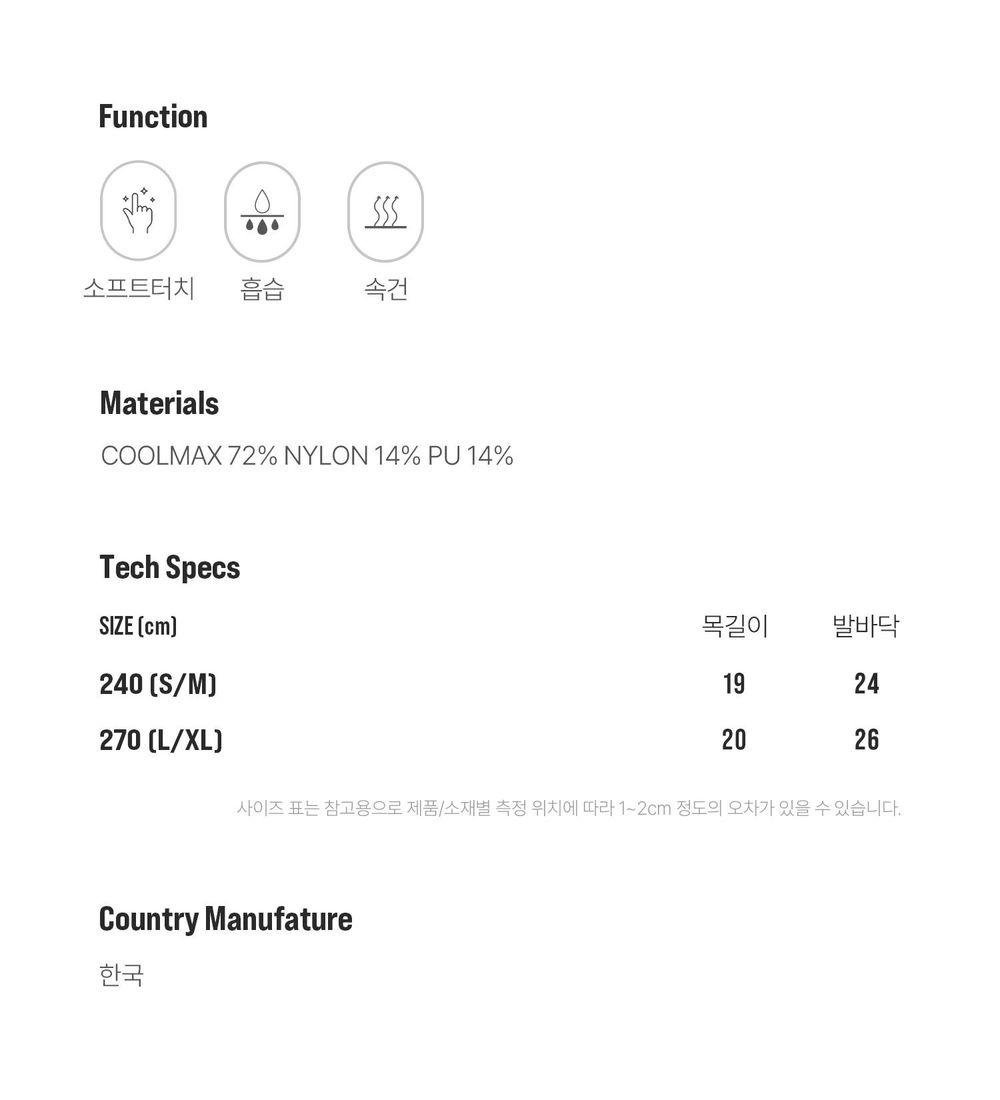The height and width of the screenshot is (1100, 1000).
Task: Click the 발바닥 column header
Action: tap(865, 626)
